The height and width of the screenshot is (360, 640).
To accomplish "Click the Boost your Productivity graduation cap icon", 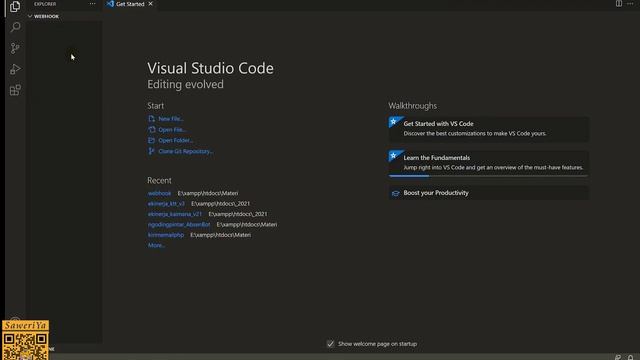I will pyautogui.click(x=395, y=193).
